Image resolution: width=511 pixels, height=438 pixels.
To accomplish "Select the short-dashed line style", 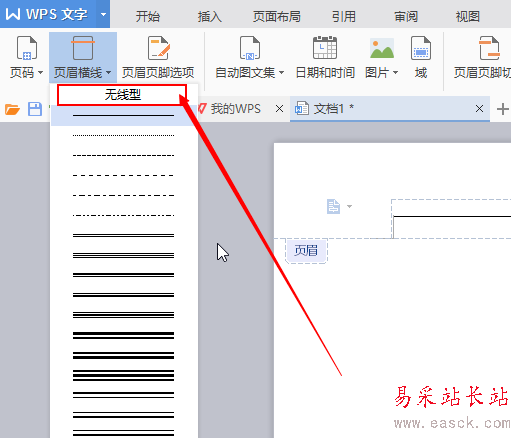I will click(123, 155).
